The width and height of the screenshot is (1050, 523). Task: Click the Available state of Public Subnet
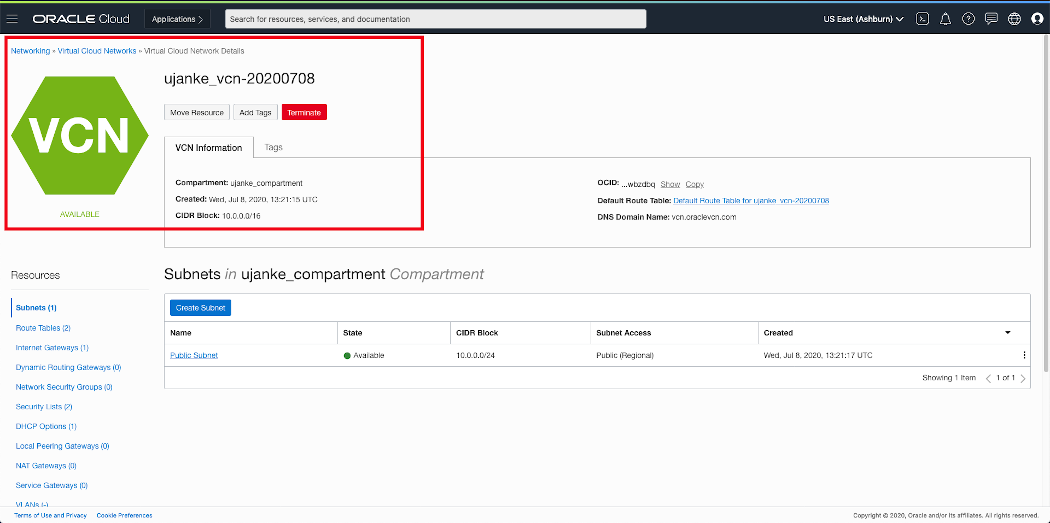click(x=364, y=356)
